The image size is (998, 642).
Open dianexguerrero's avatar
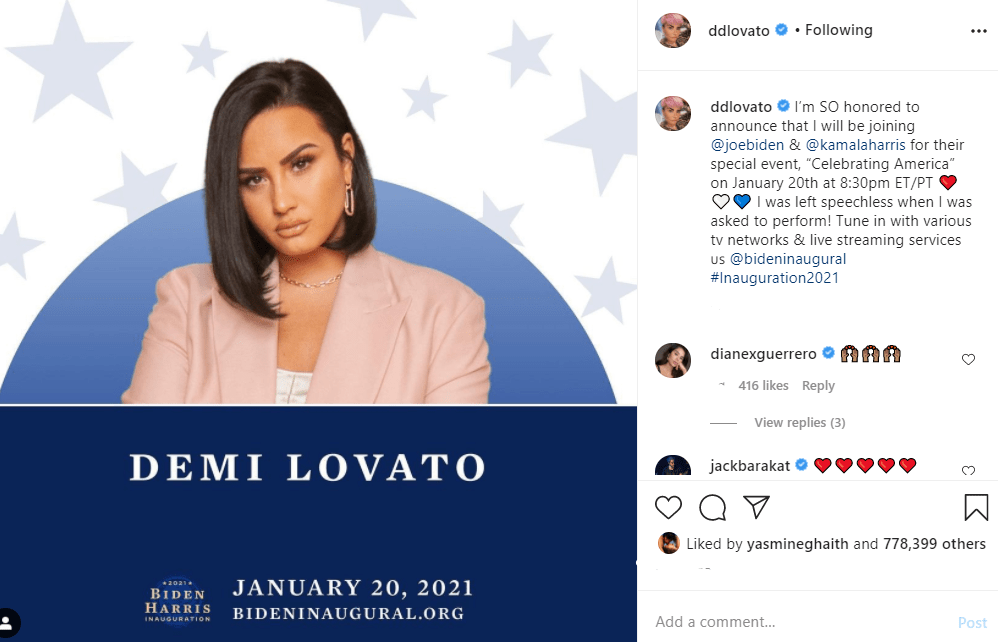(x=673, y=360)
